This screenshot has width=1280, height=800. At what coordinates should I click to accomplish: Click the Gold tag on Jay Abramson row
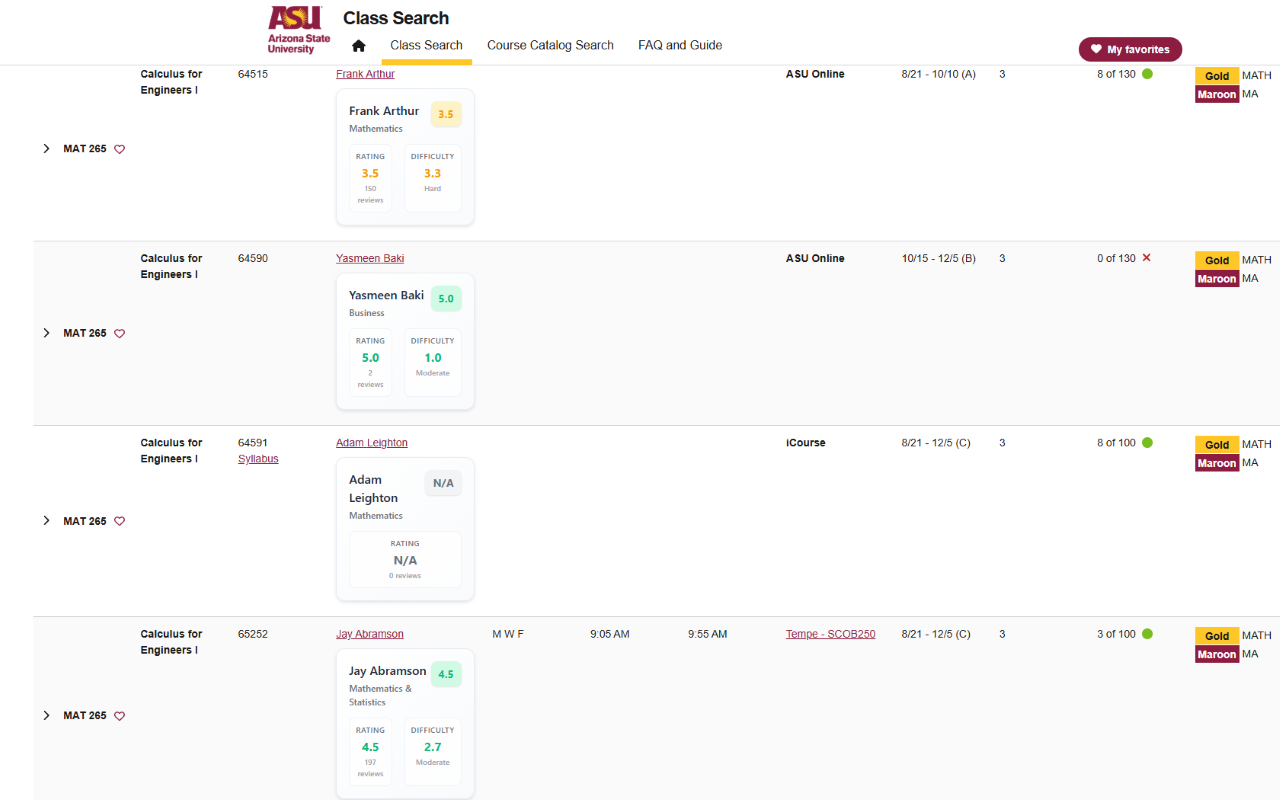(x=1217, y=636)
